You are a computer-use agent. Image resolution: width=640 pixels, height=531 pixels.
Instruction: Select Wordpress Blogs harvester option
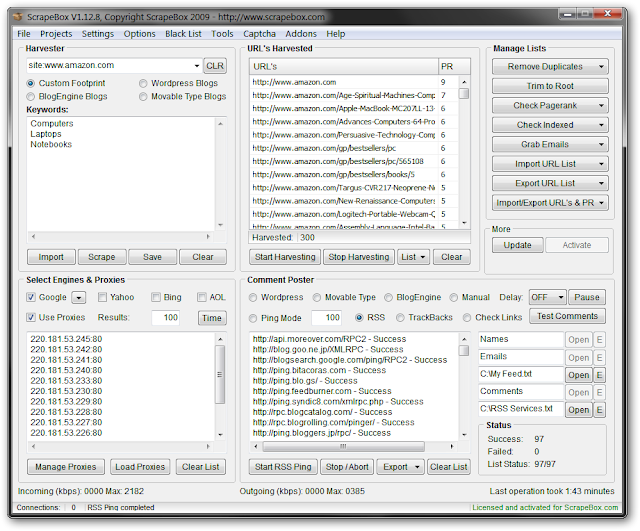(143, 83)
